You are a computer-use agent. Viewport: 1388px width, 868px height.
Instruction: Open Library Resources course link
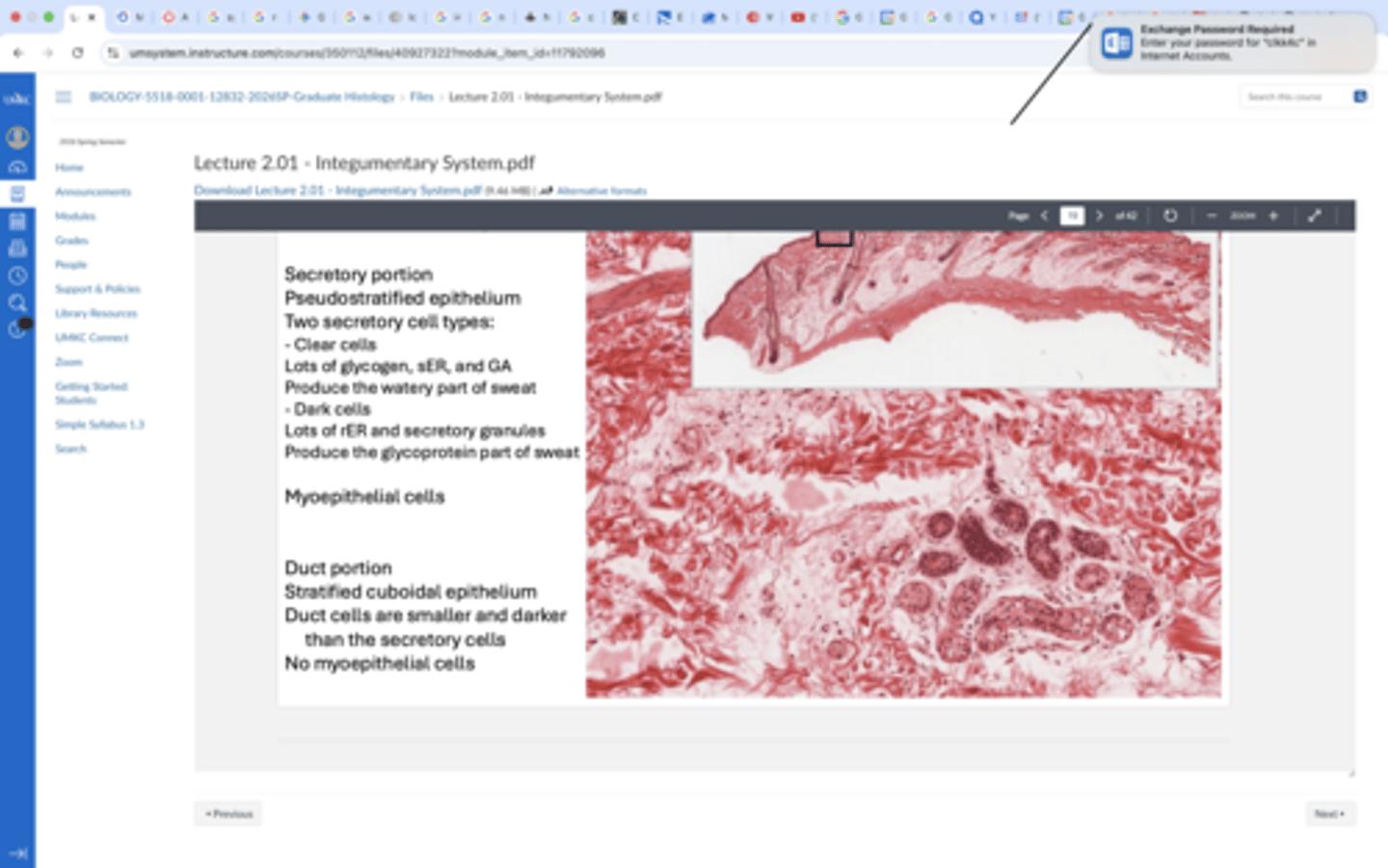click(95, 313)
